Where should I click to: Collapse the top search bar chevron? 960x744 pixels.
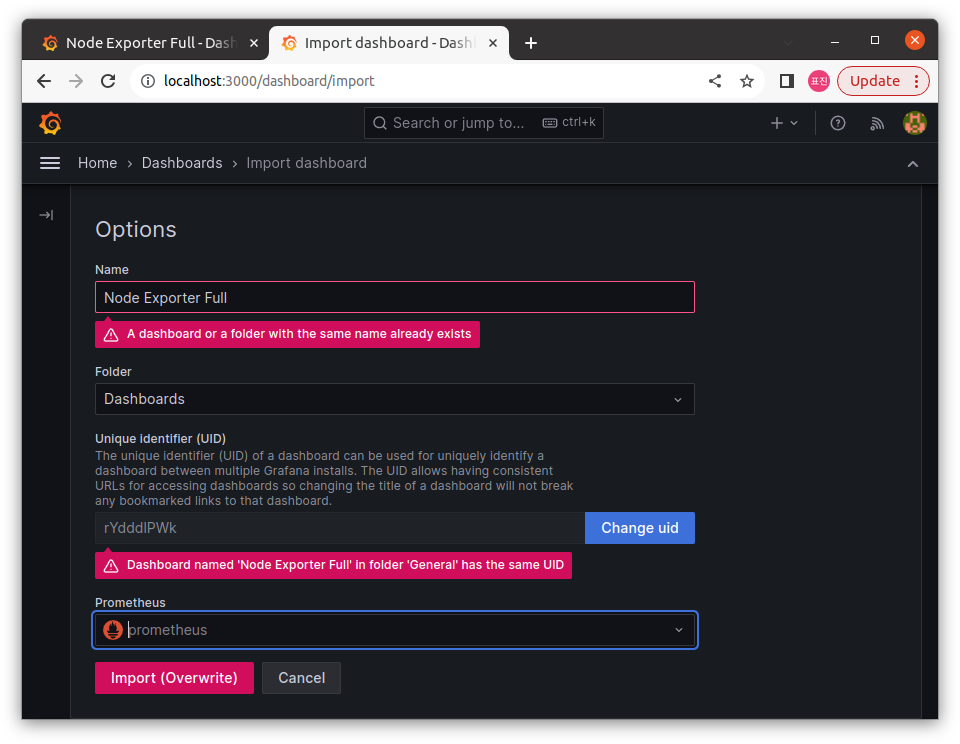[912, 163]
